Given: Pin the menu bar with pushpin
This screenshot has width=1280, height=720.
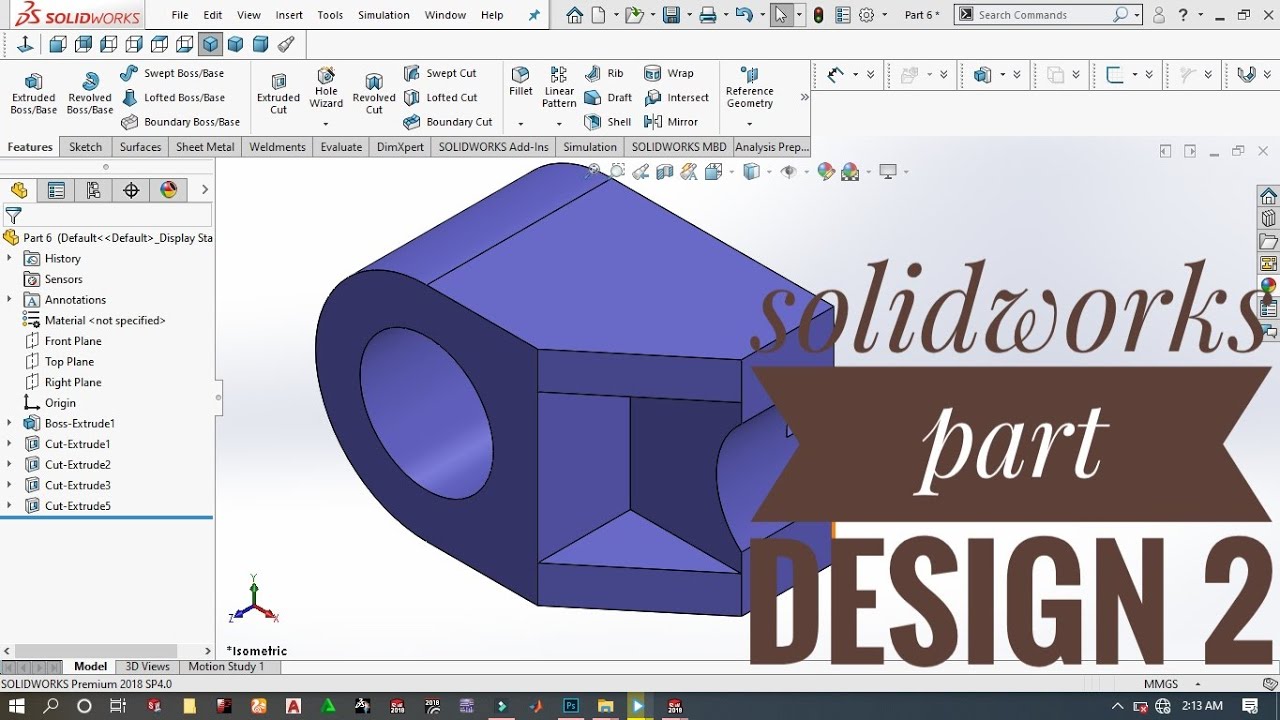Looking at the screenshot, I should [x=534, y=15].
